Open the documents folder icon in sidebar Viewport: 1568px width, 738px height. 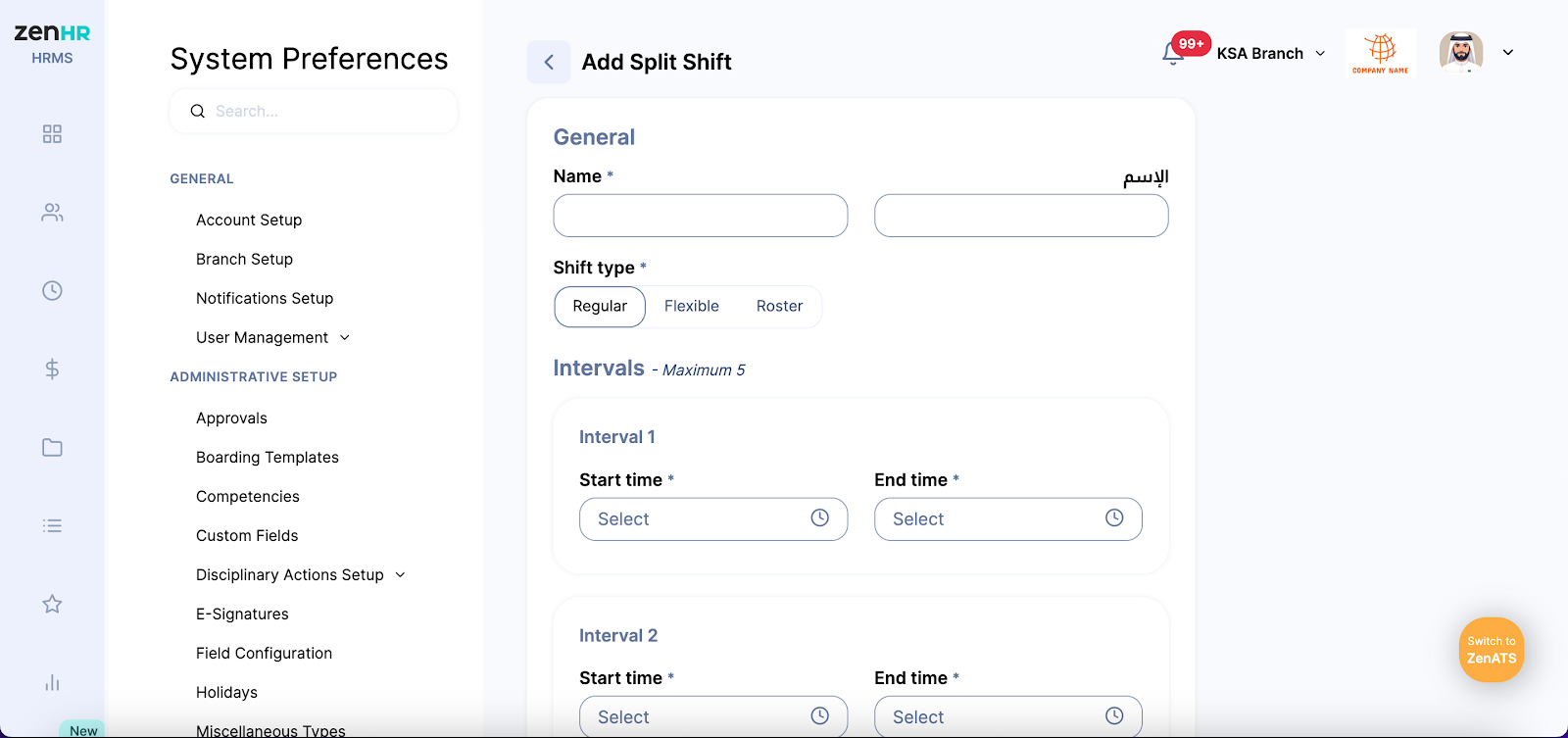point(52,448)
